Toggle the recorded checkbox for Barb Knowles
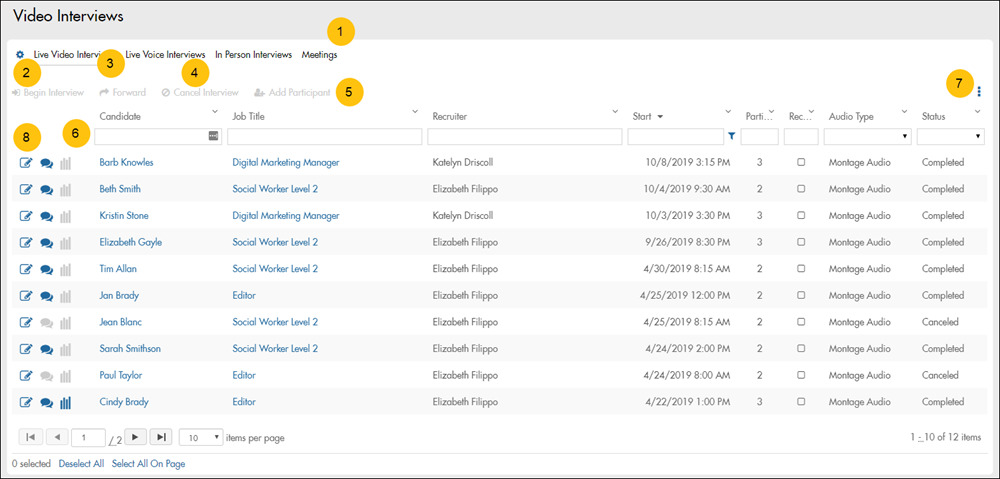This screenshot has width=1000, height=479. [x=802, y=162]
